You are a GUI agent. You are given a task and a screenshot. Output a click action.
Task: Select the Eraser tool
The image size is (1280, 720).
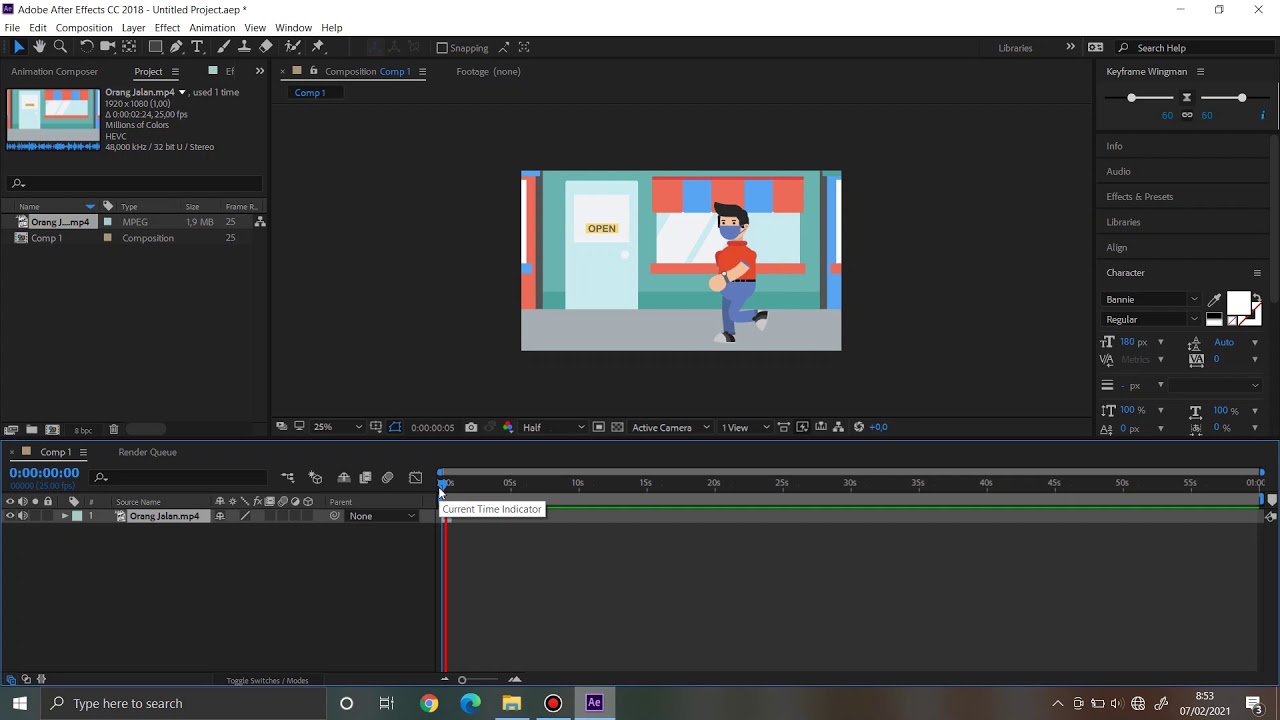(x=266, y=47)
